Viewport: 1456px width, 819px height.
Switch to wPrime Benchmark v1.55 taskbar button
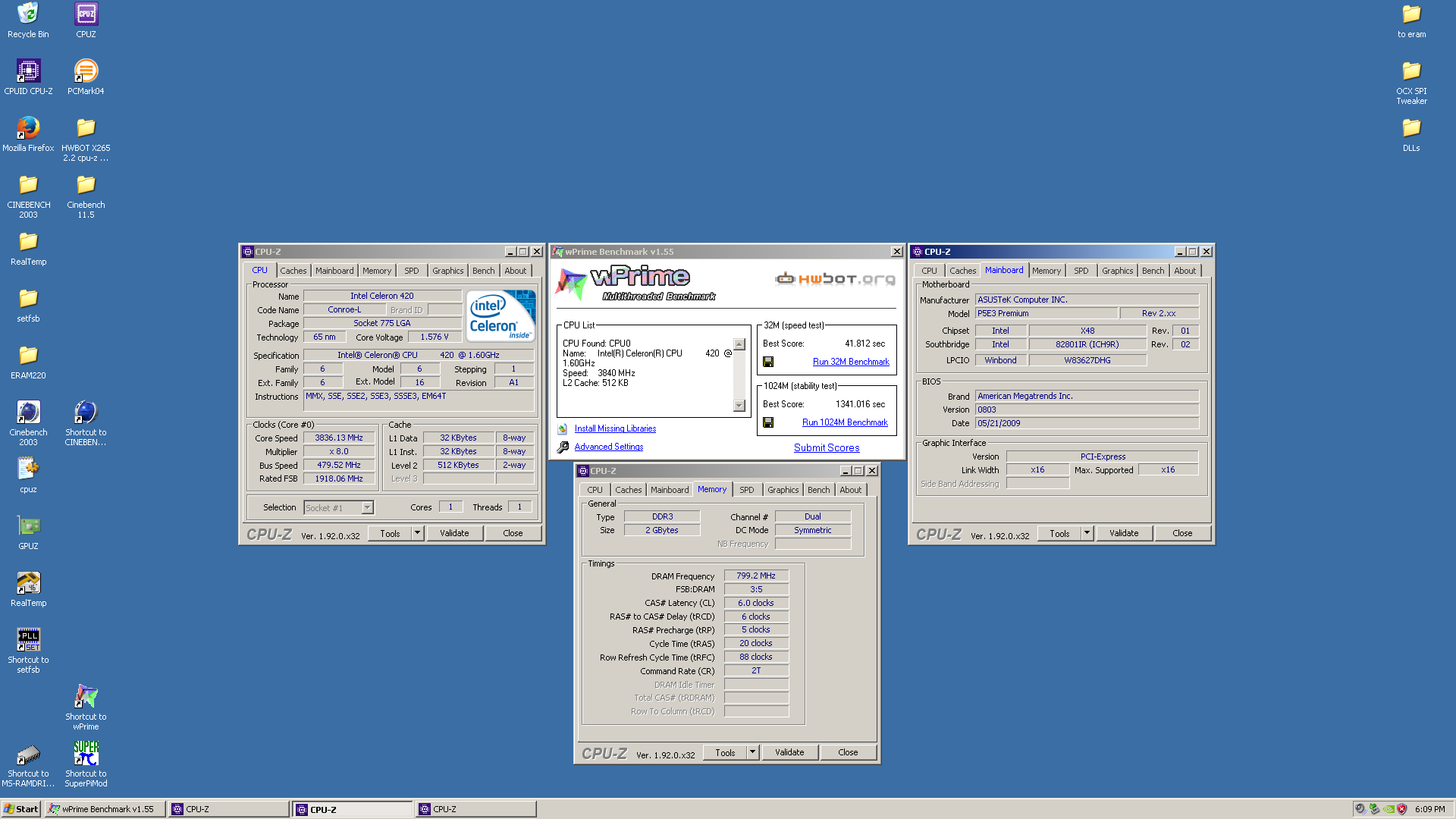[x=105, y=809]
